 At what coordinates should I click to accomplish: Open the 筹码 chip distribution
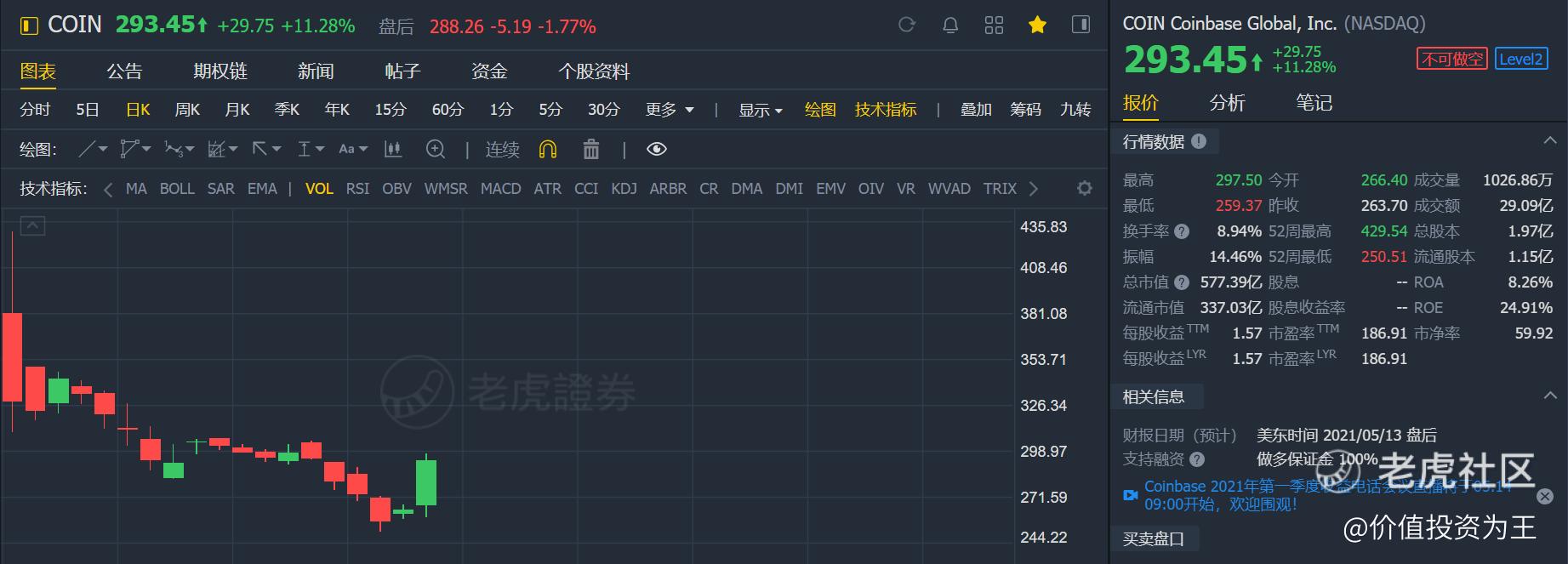tap(1025, 110)
